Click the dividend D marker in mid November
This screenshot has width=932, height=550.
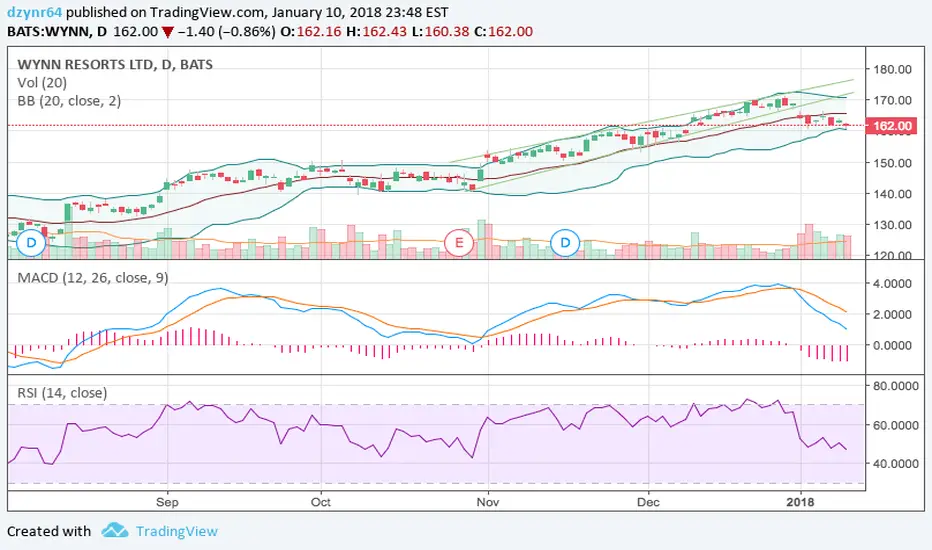pos(565,243)
